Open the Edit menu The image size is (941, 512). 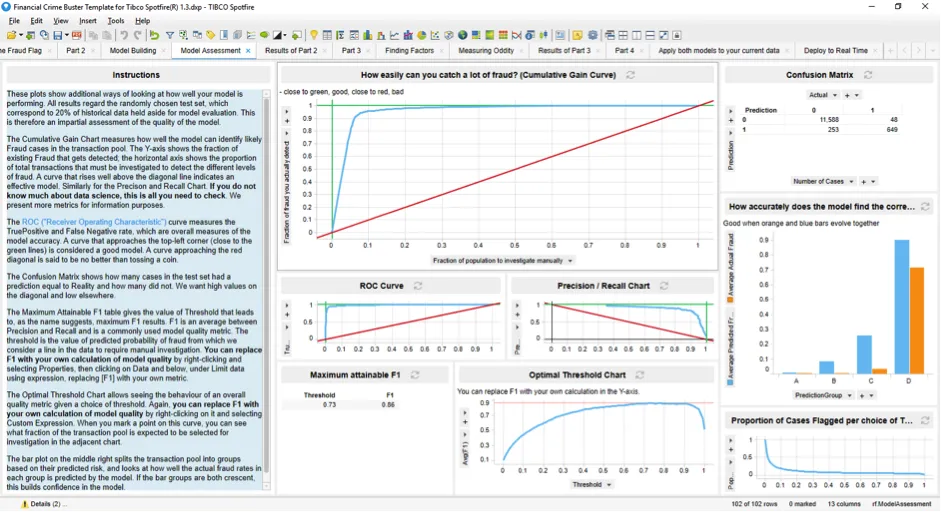point(36,20)
